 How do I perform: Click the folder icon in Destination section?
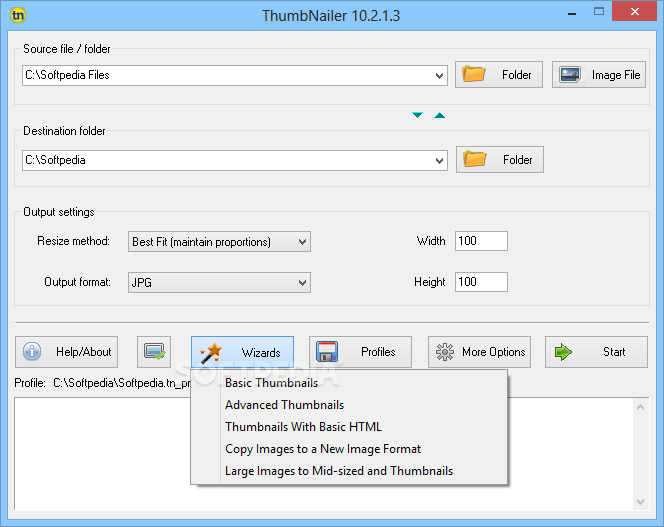click(475, 159)
